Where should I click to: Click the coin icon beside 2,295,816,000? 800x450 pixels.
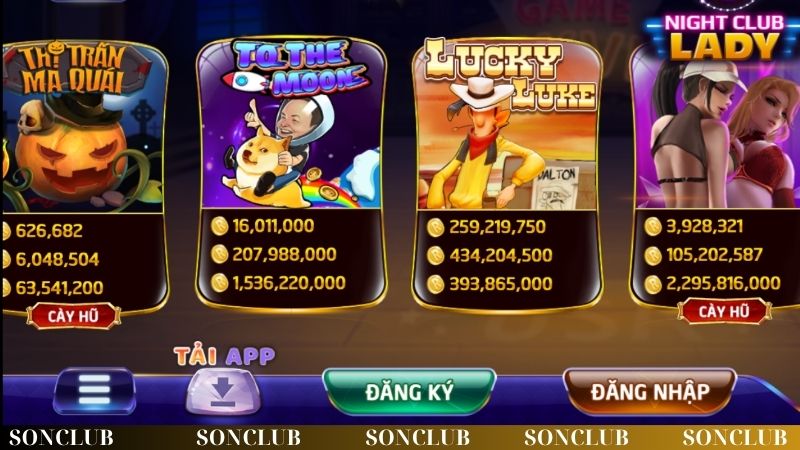(653, 284)
